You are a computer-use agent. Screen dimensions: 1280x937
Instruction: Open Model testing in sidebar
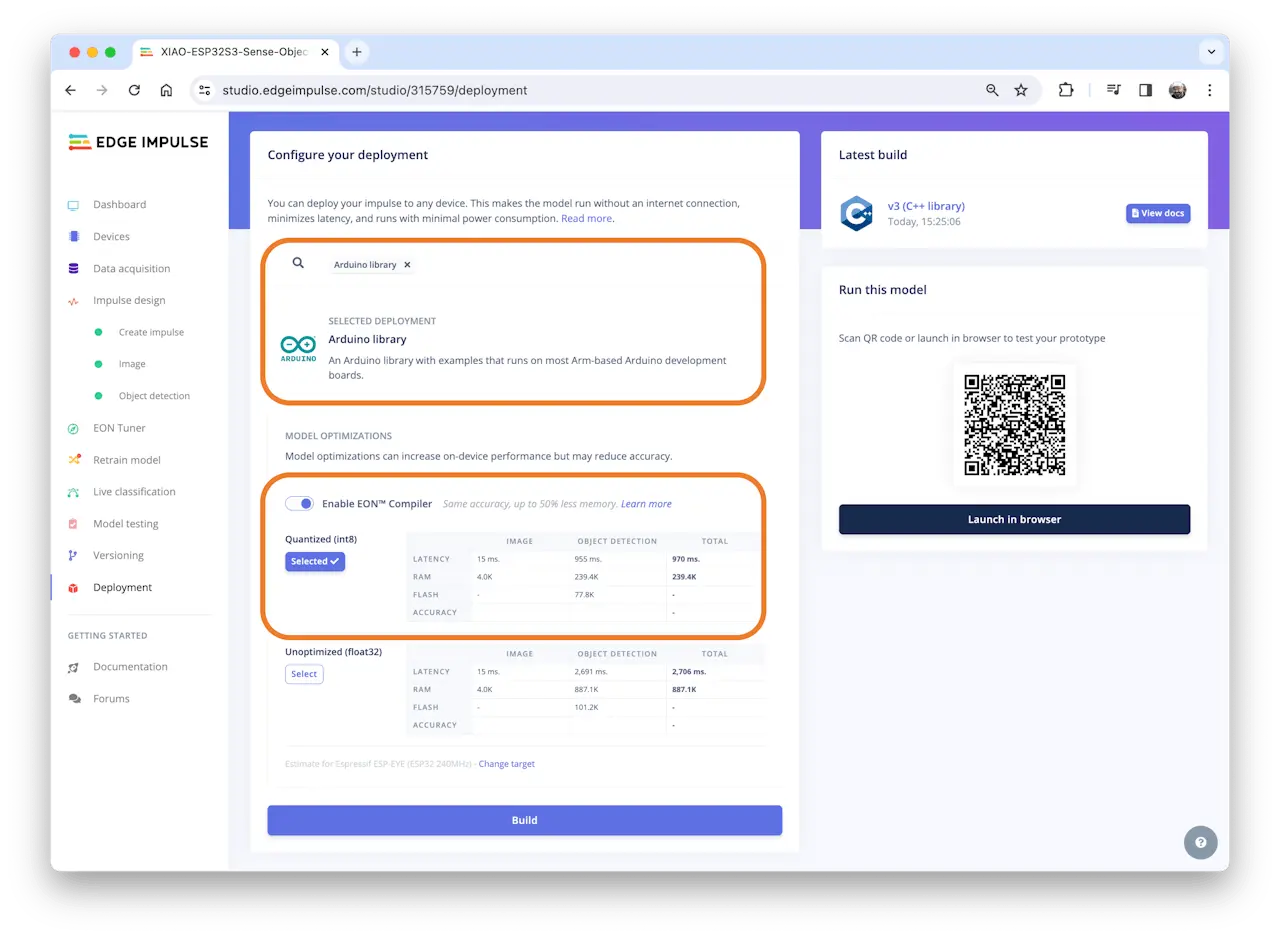coord(125,524)
